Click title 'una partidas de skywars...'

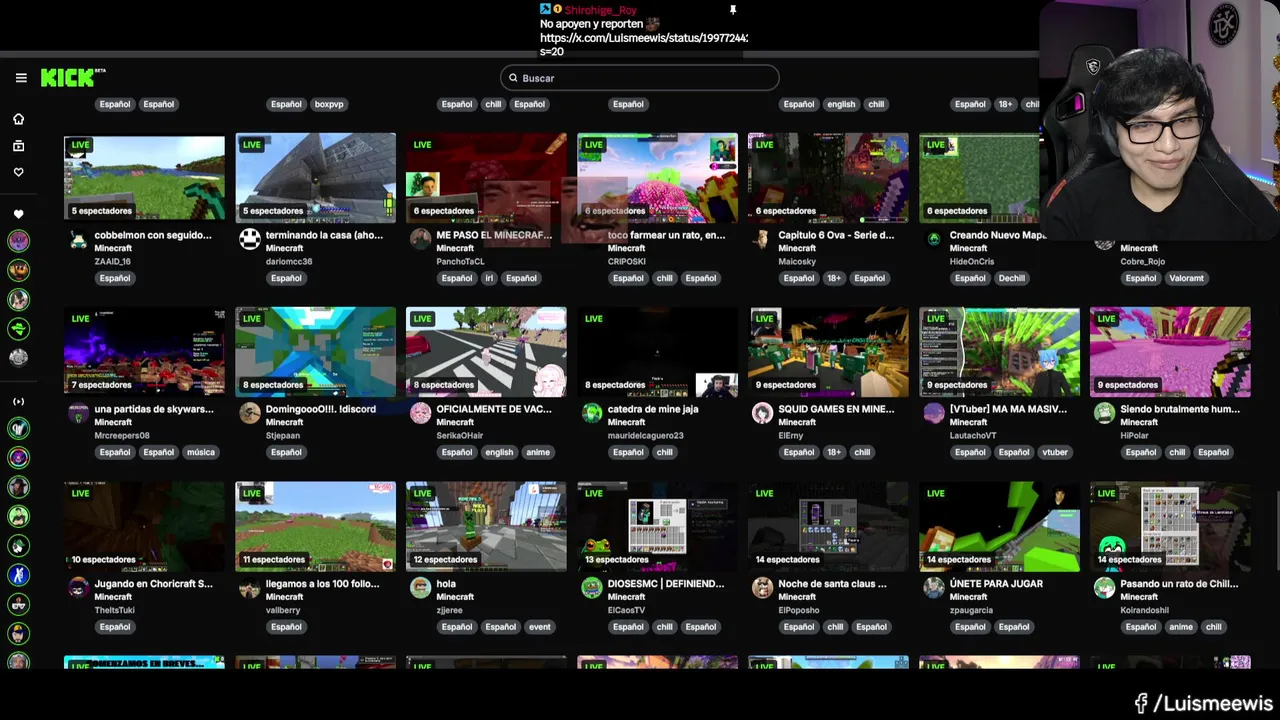154,409
